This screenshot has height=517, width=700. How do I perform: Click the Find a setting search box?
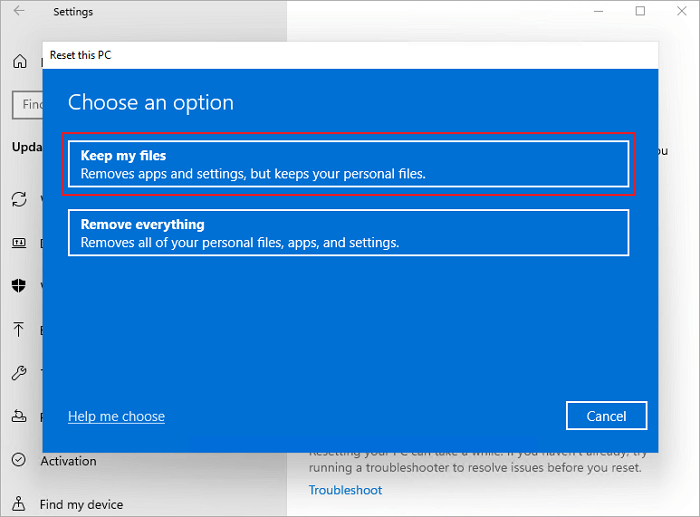27,104
